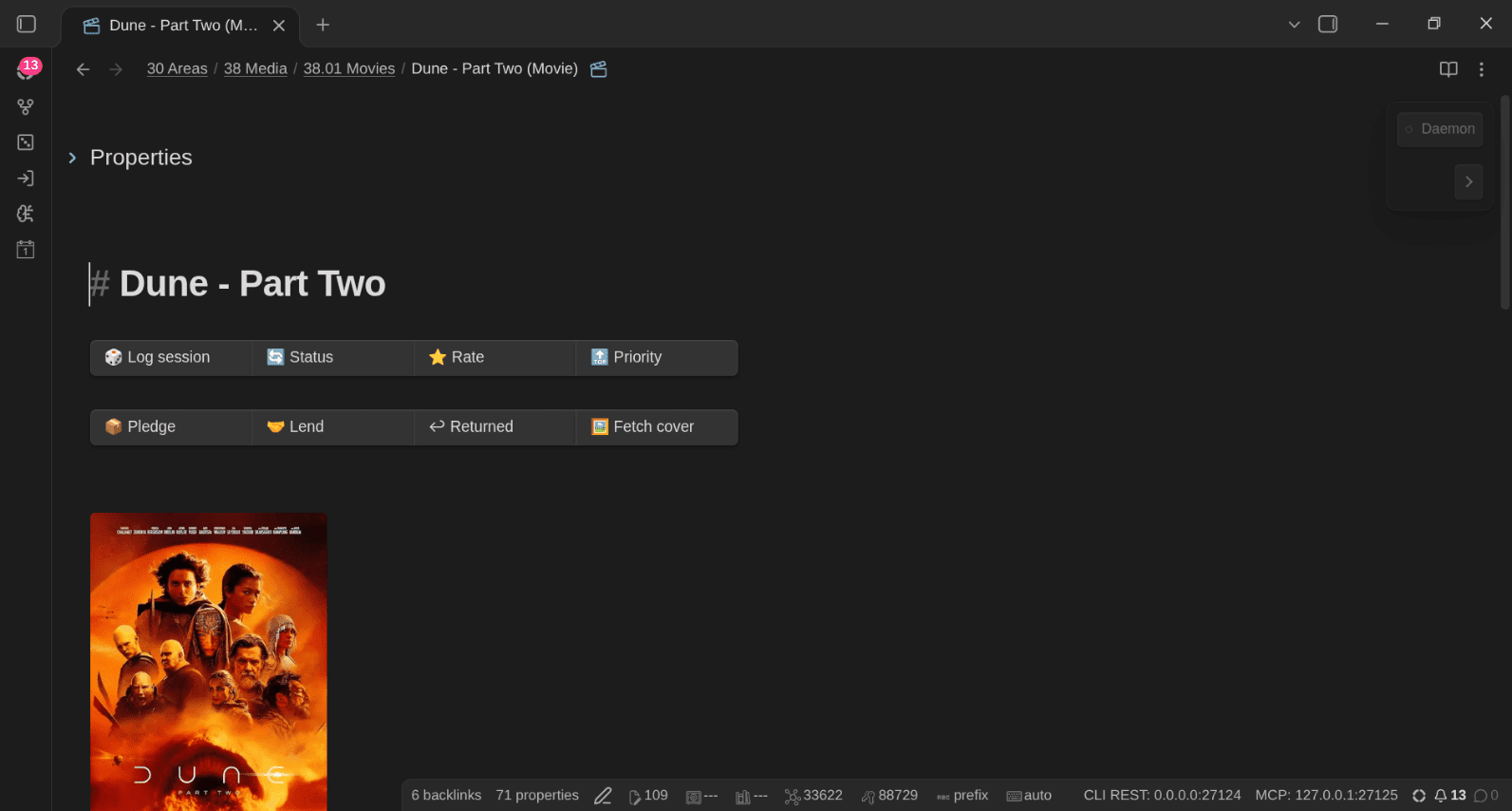Open the Dune movie poster image
This screenshot has height=811, width=1512.
click(209, 662)
